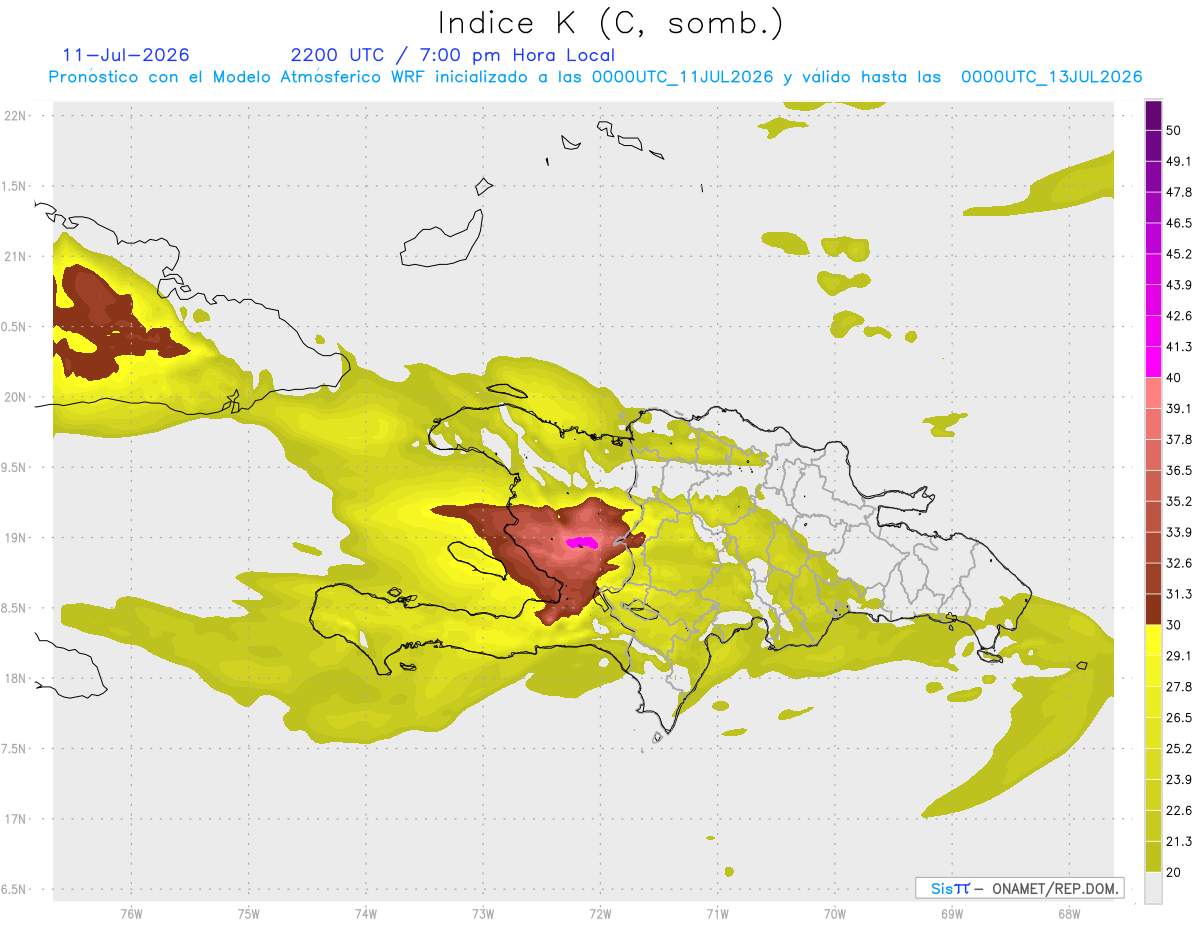Click the date text "11-Jul-2026"
Viewport: 1200px width, 927px height.
(126, 55)
